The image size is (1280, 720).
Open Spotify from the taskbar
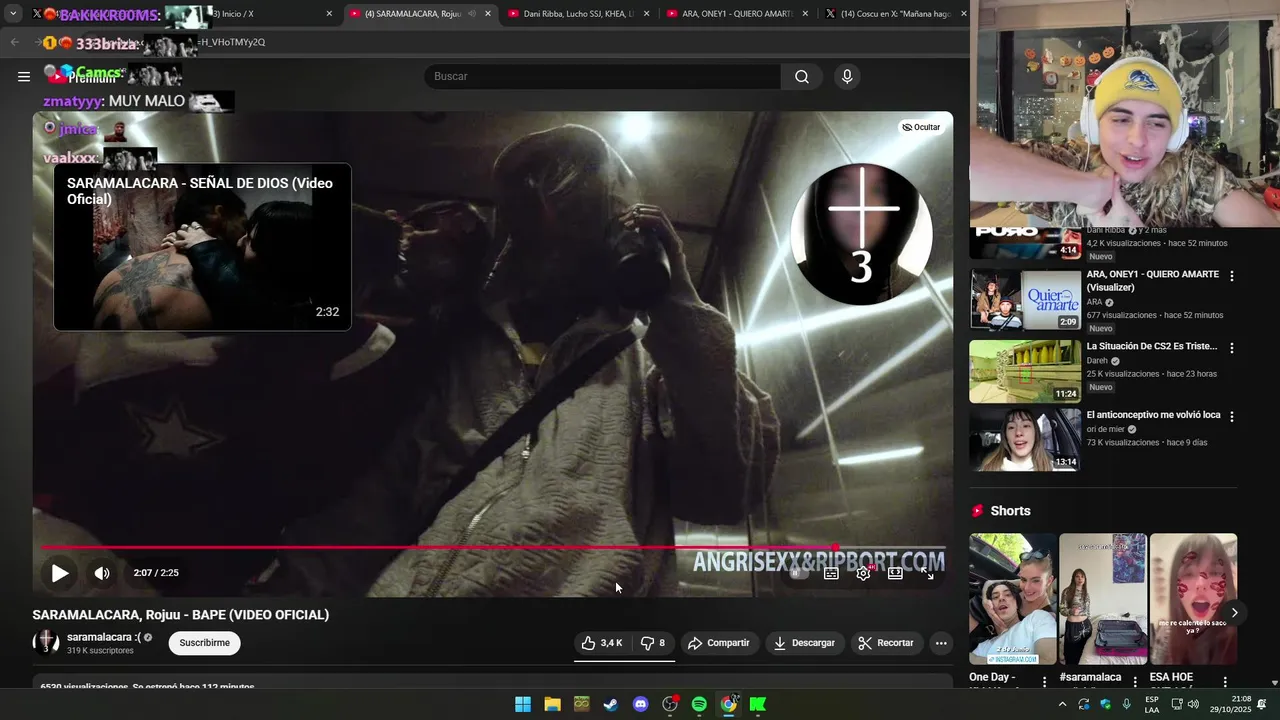(x=699, y=704)
